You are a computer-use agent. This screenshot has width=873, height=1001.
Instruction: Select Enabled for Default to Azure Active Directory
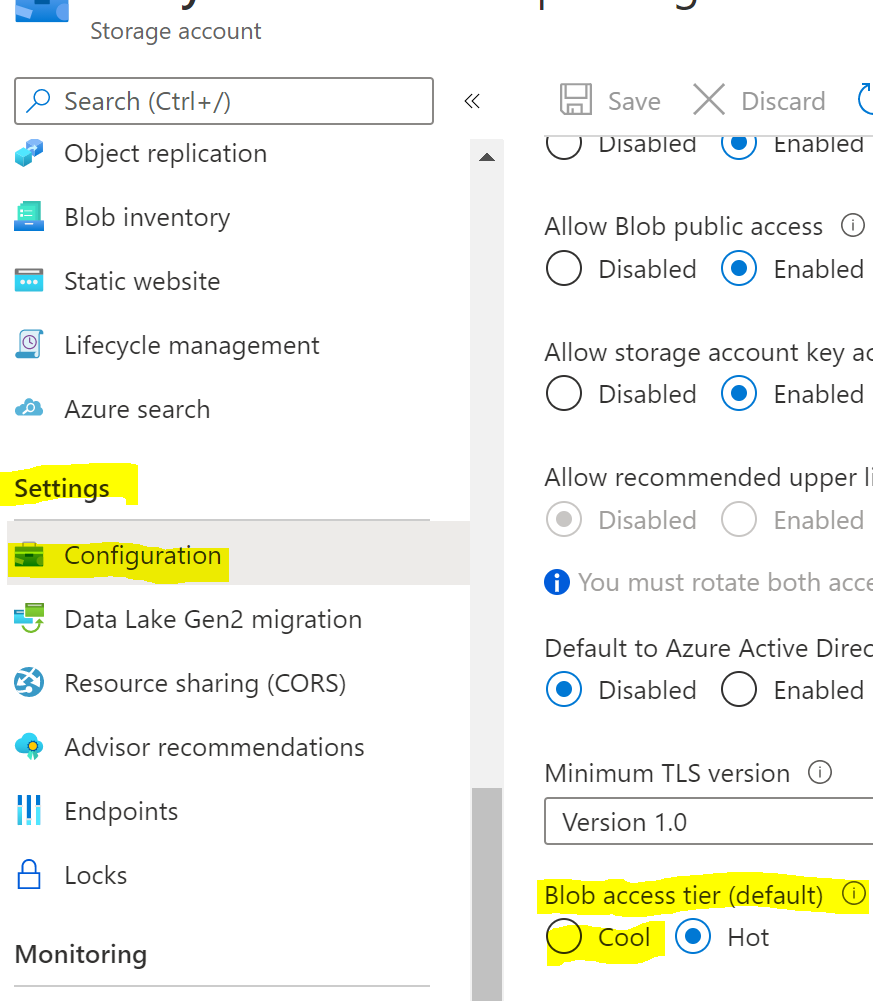click(739, 689)
